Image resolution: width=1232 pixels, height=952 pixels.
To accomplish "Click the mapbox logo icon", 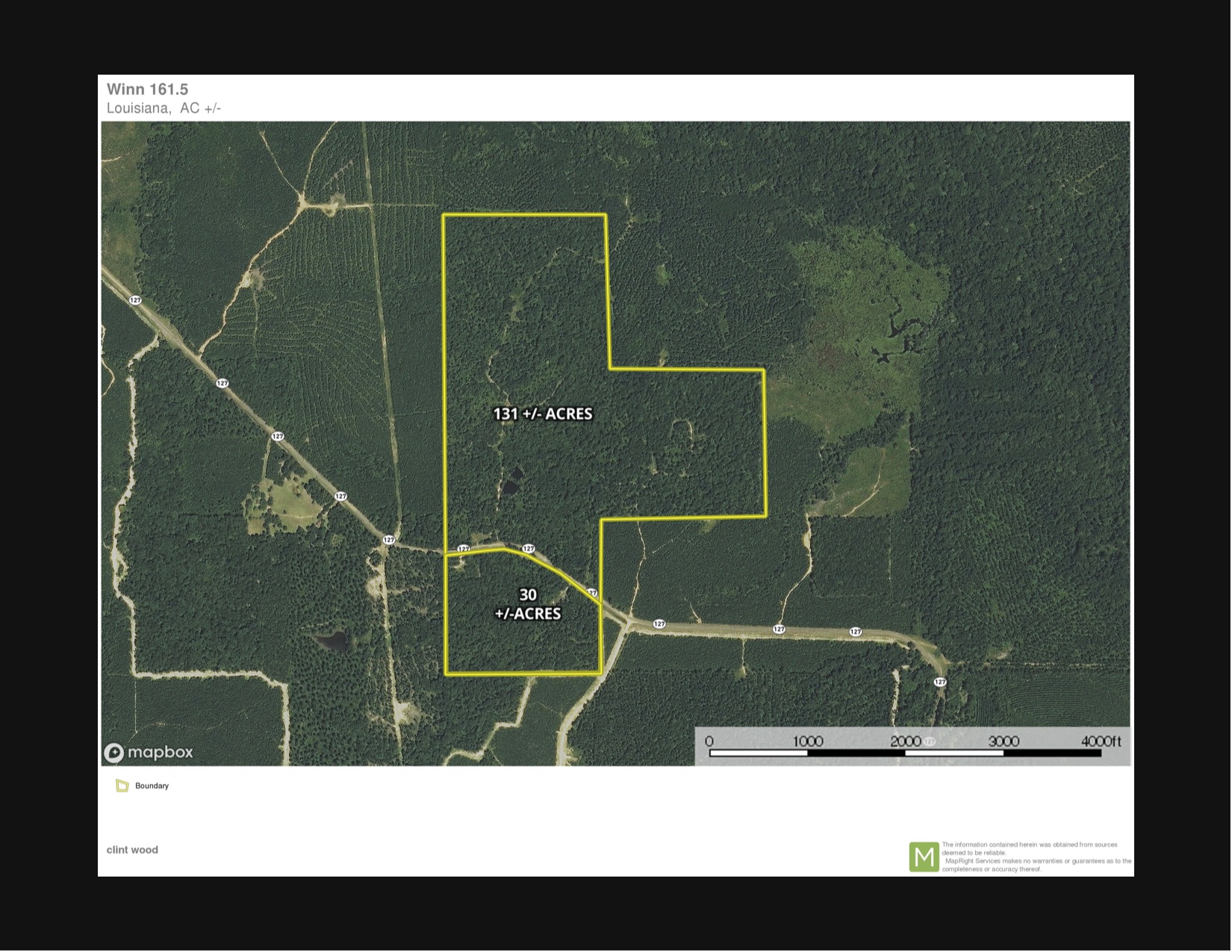I will (114, 753).
